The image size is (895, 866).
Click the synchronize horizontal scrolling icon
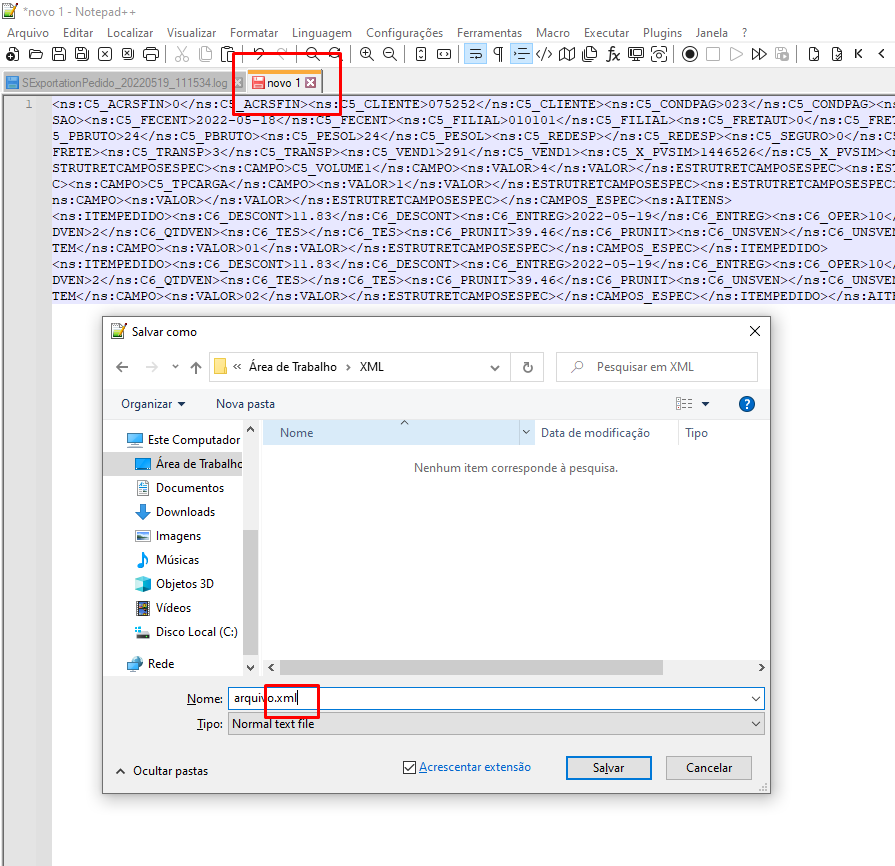click(x=444, y=54)
